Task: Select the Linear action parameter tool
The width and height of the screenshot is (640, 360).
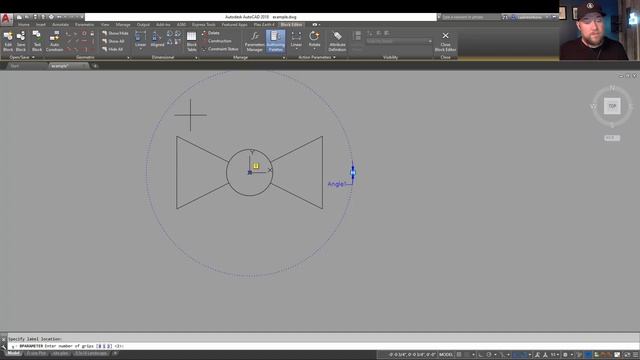Action: 296,39
